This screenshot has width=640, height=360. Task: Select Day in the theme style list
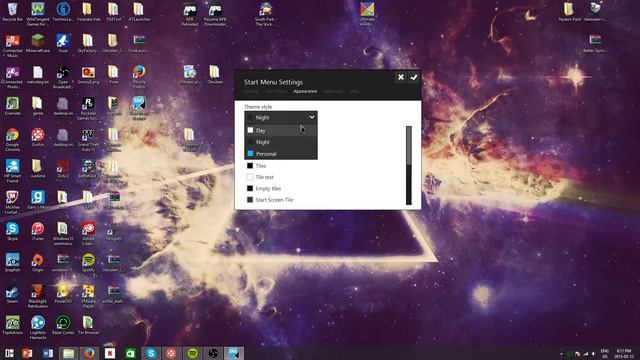281,130
